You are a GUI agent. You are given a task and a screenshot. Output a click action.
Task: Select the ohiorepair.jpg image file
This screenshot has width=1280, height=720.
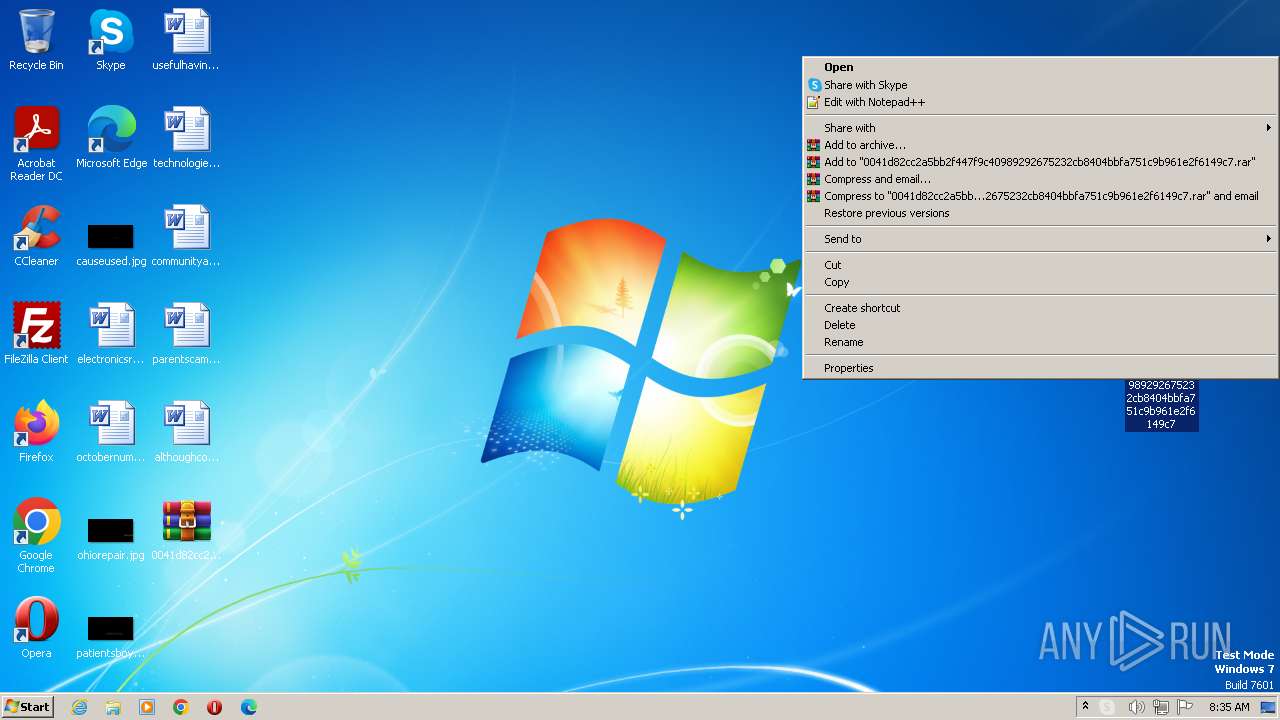pyautogui.click(x=111, y=538)
